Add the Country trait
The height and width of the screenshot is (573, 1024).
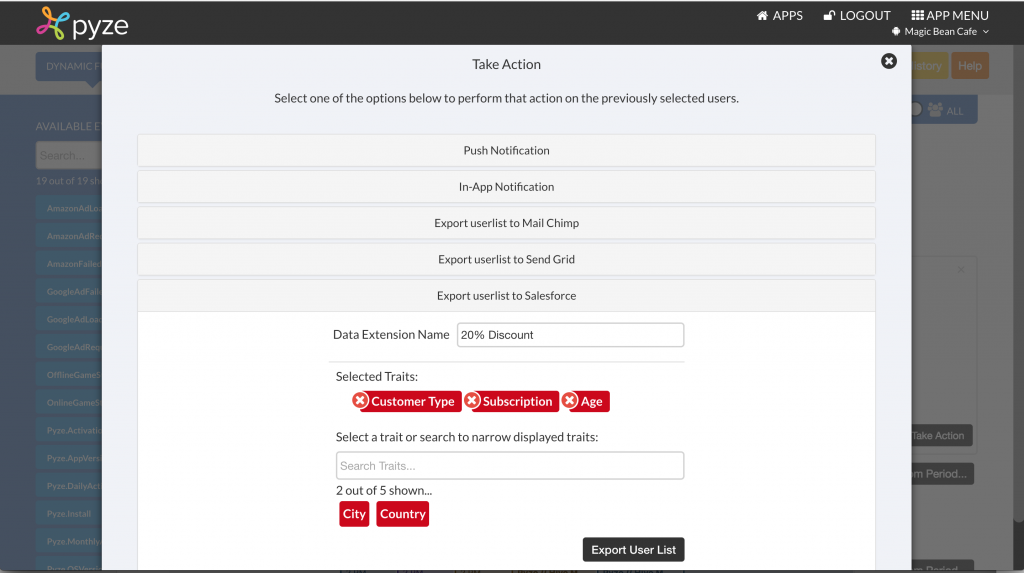pos(402,514)
